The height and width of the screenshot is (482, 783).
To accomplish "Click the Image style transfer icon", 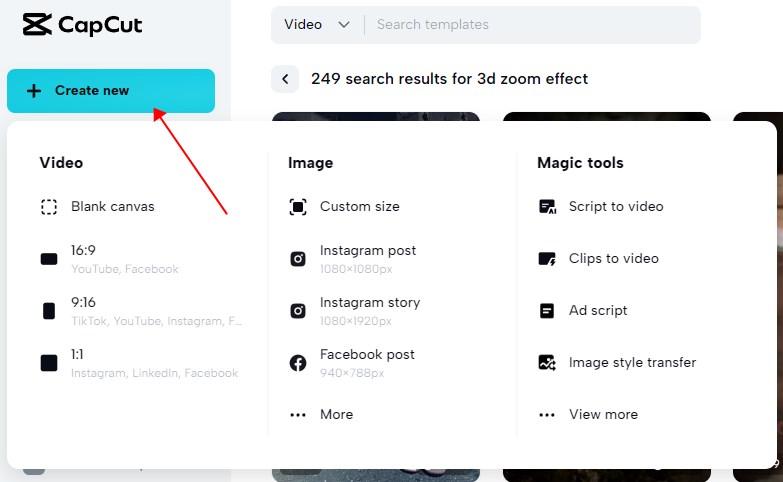I will point(547,363).
